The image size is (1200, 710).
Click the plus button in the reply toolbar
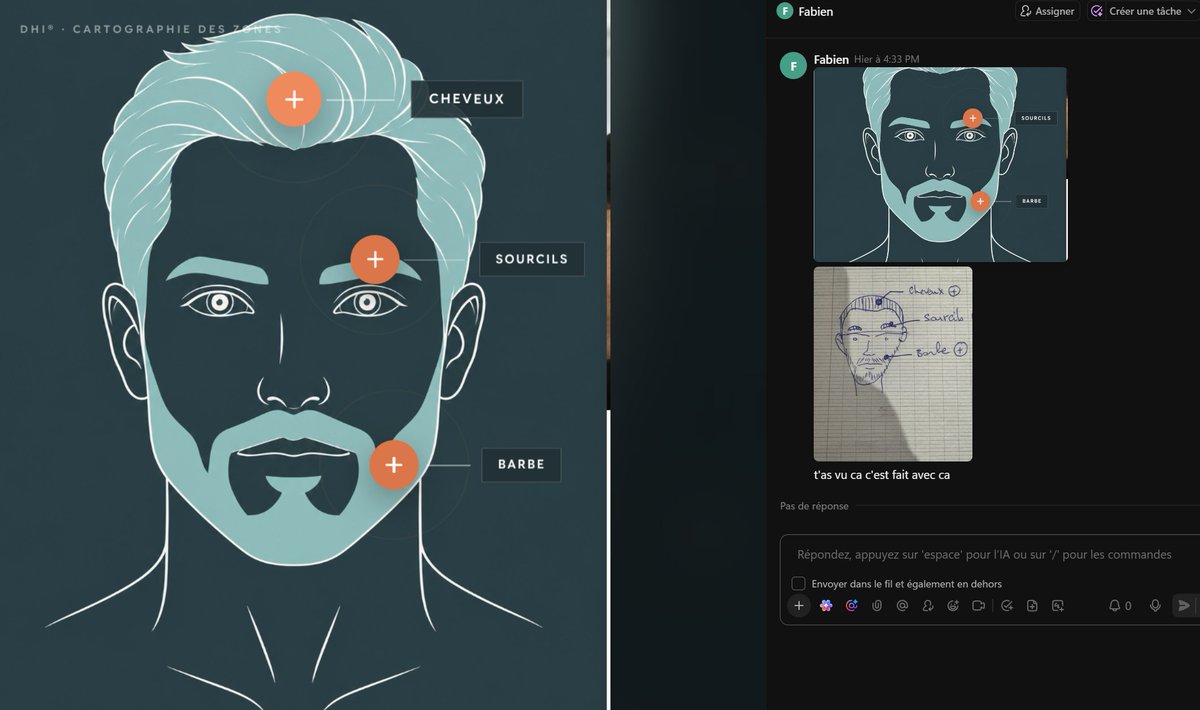(798, 605)
